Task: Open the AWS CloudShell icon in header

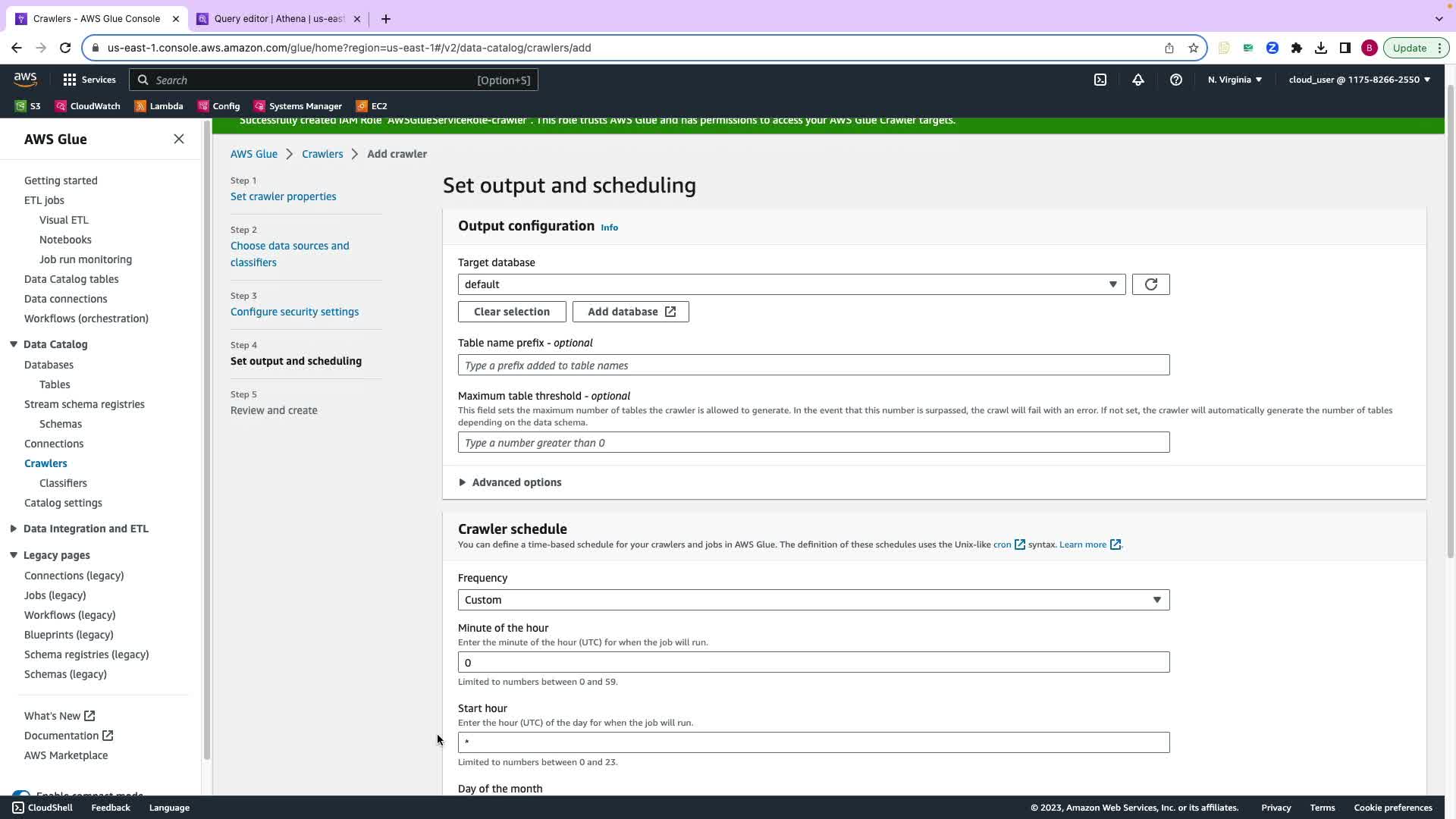Action: point(1100,80)
